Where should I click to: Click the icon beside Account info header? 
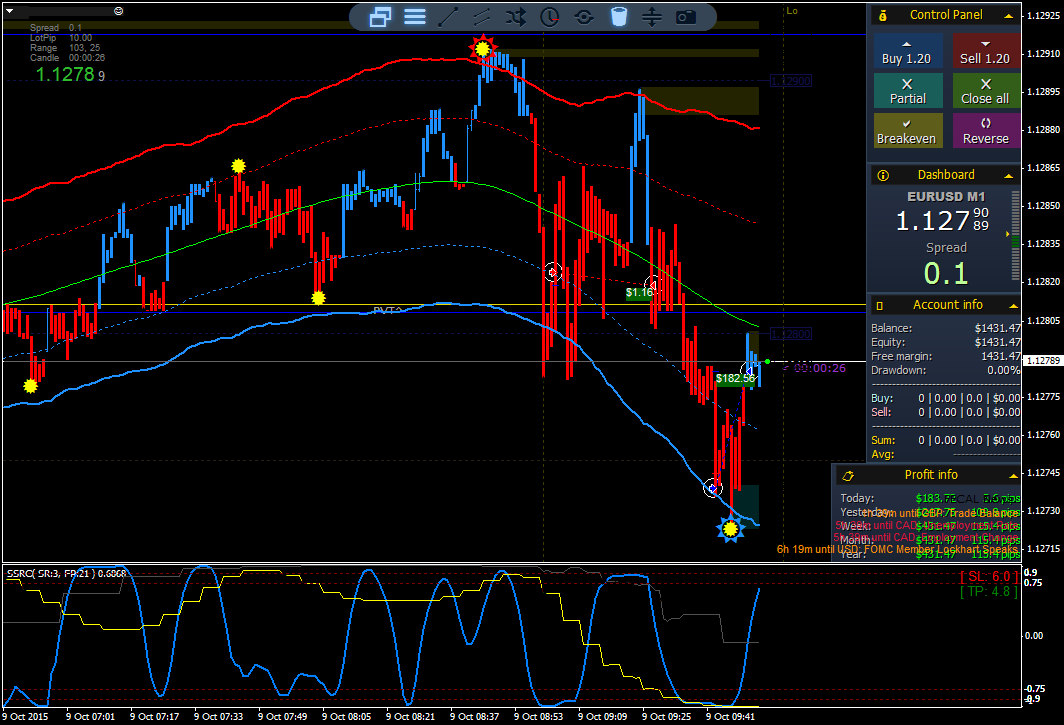point(880,305)
